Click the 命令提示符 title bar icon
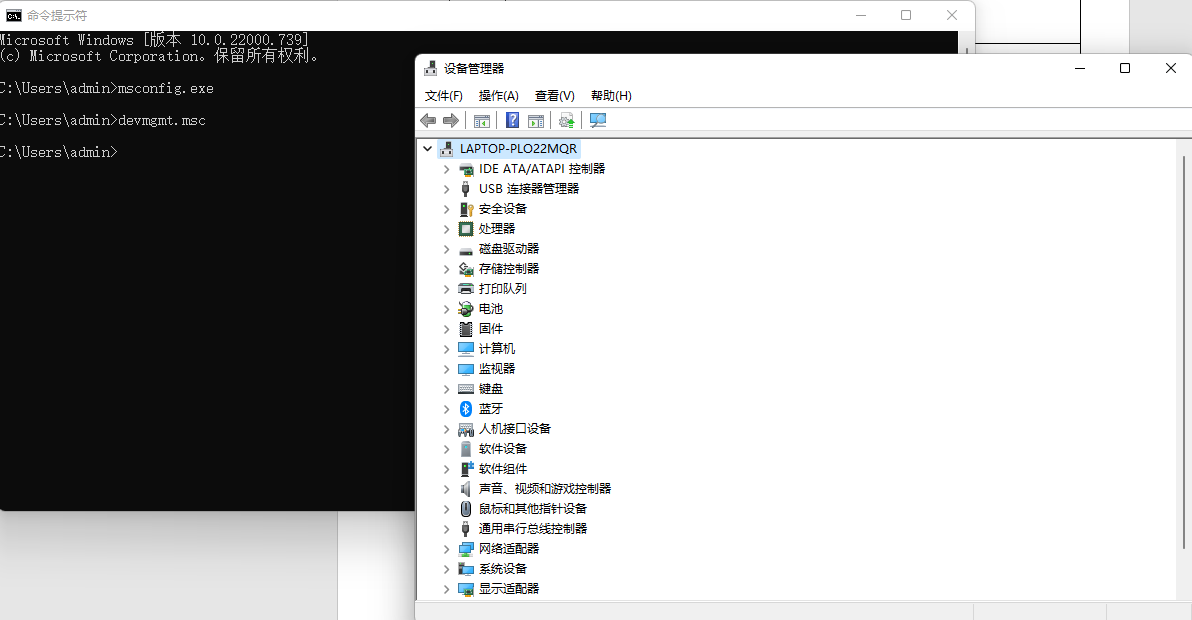The width and height of the screenshot is (1192, 620). [14, 15]
